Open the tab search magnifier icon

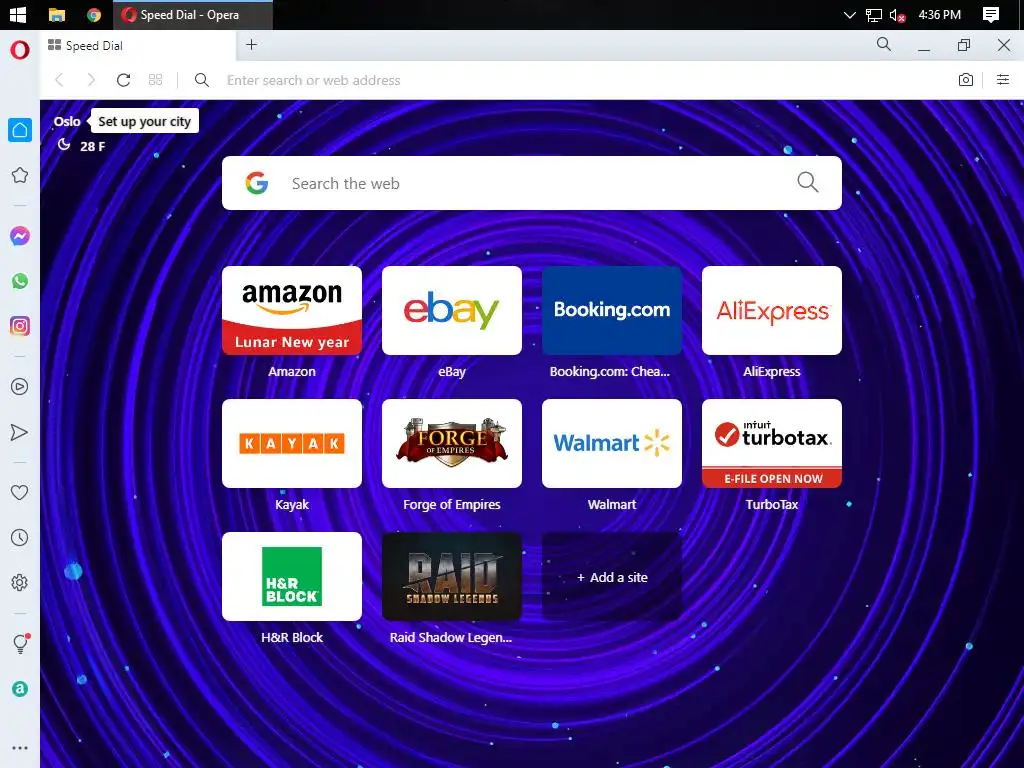pos(884,44)
